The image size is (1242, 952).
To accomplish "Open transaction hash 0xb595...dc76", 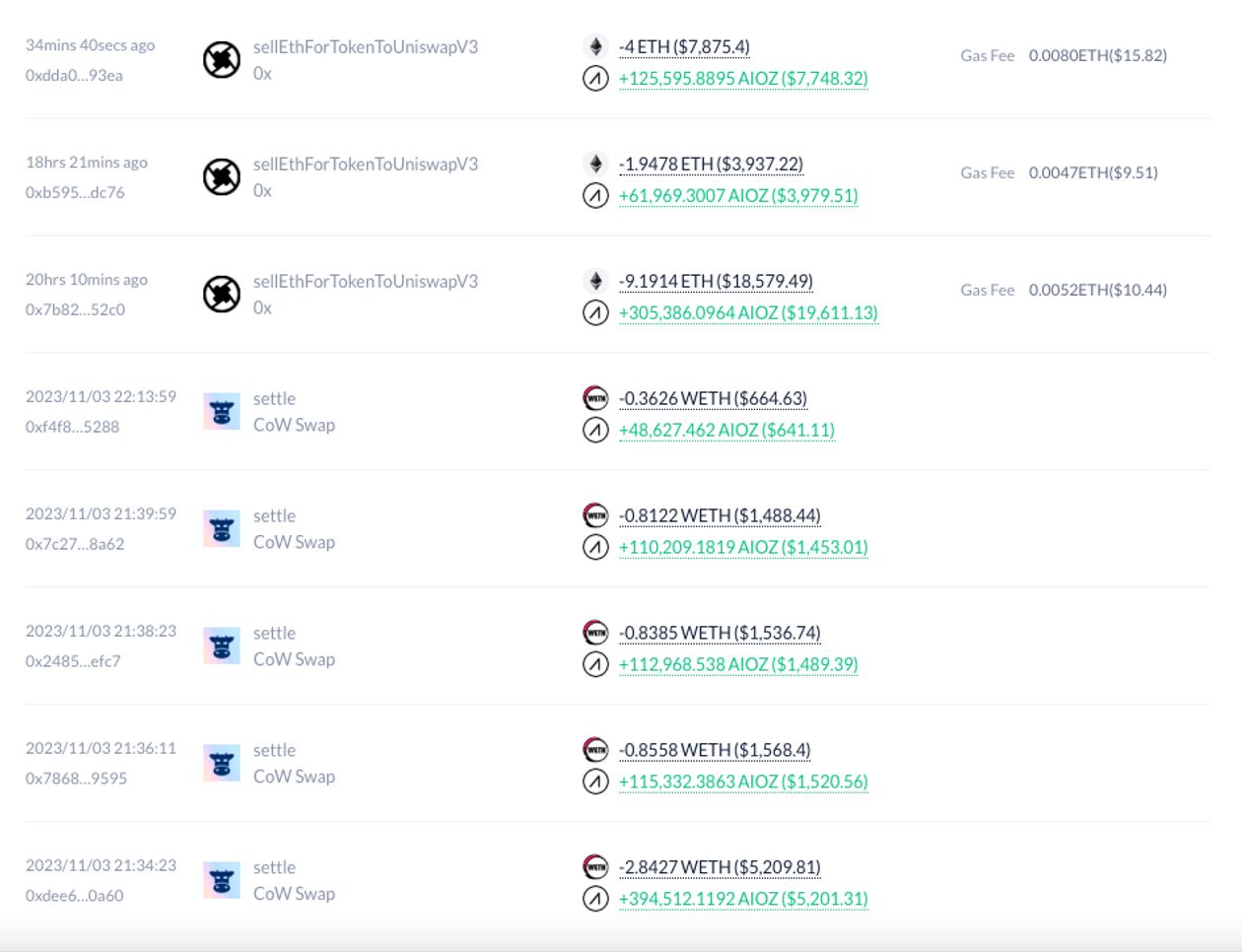I will 75,192.
